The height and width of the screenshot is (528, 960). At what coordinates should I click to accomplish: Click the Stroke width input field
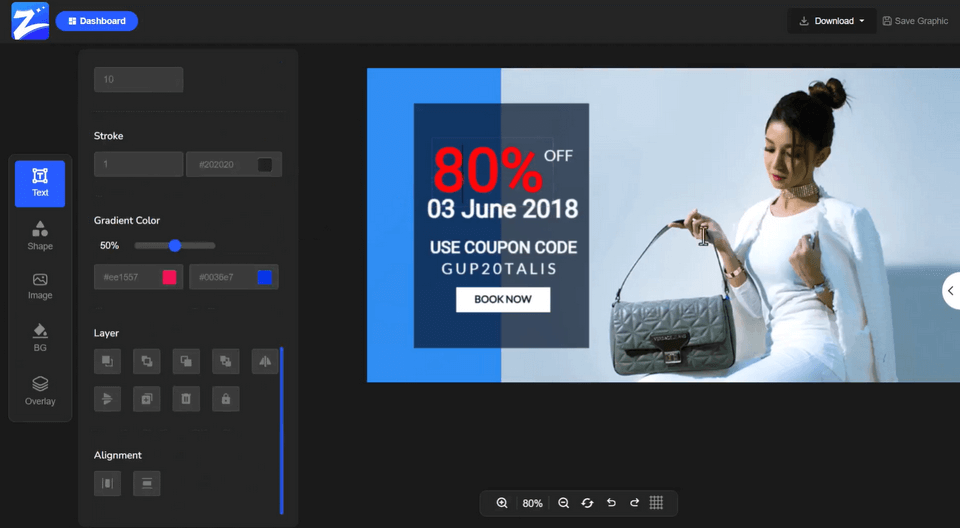[138, 164]
